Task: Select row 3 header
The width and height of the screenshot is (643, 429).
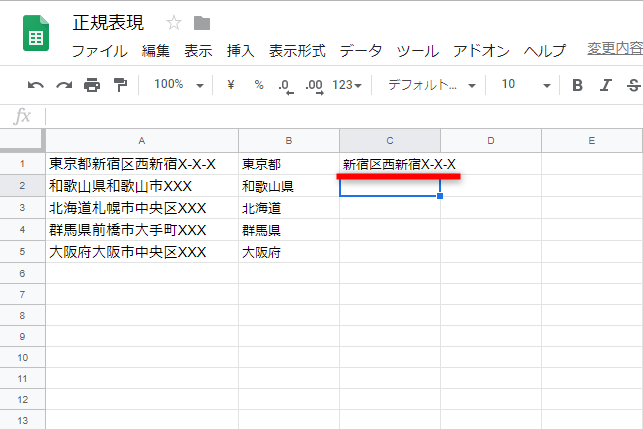Action: click(x=23, y=208)
